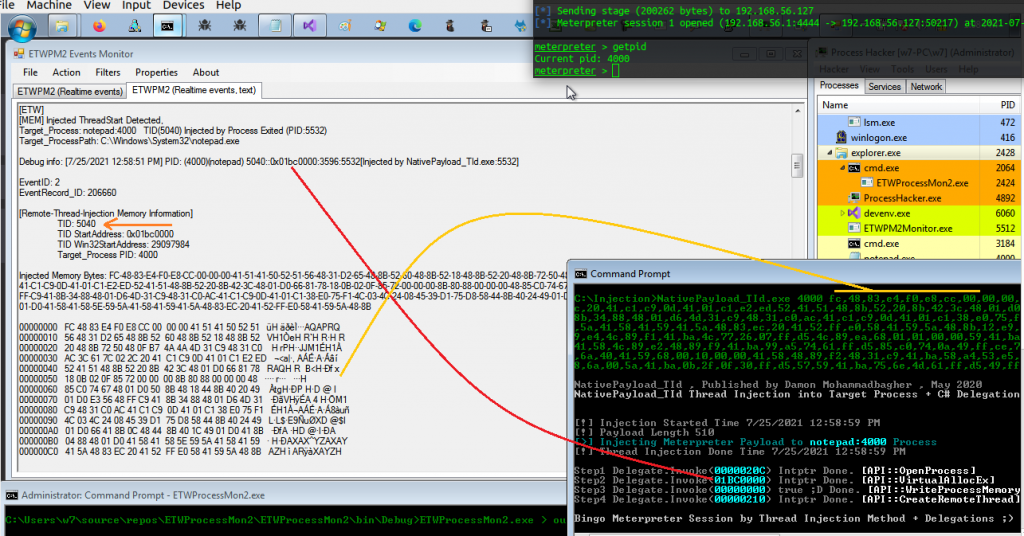Click the event text scrollbar thumb

[x=797, y=165]
